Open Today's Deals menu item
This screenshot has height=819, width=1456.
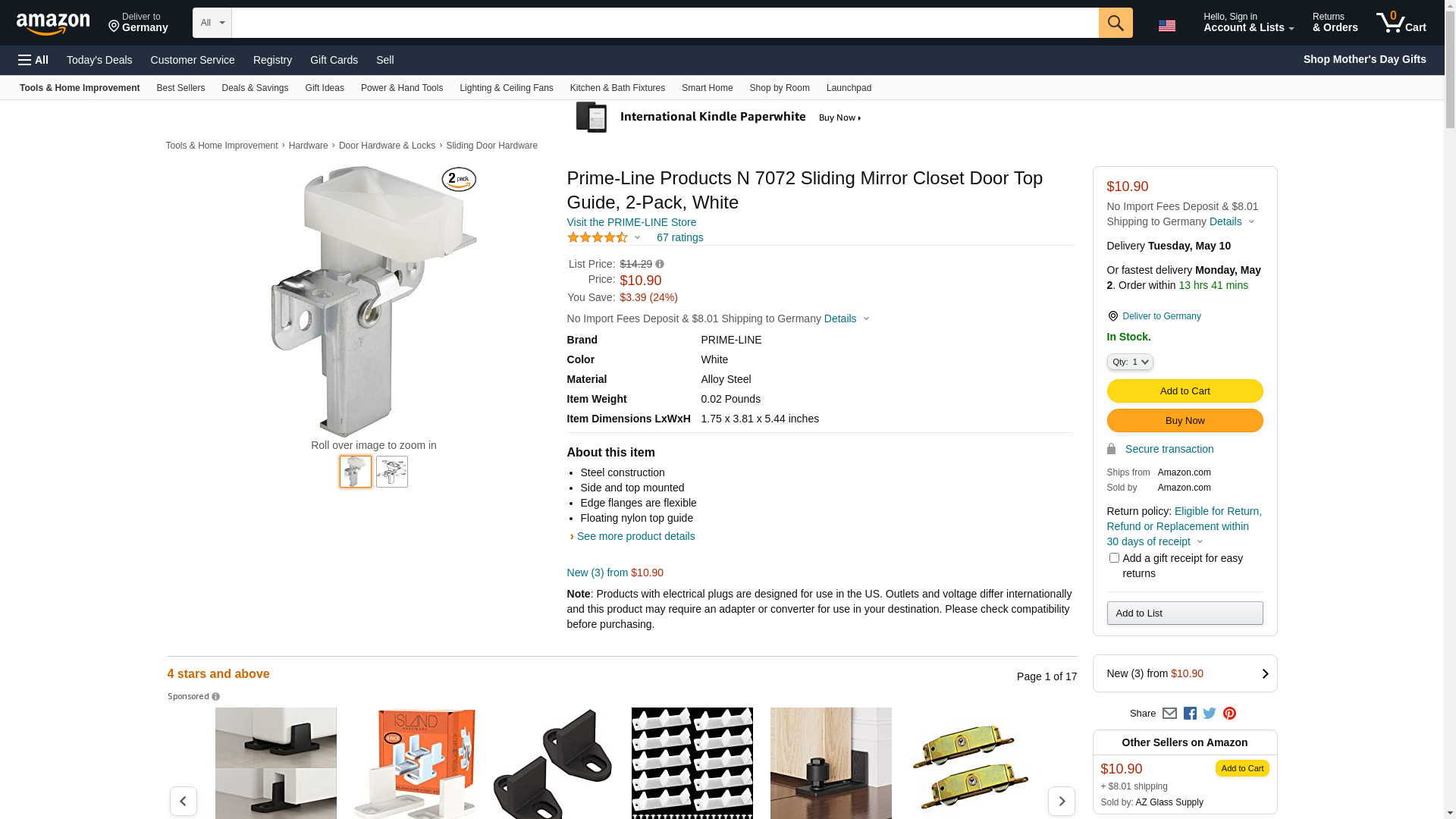99,60
